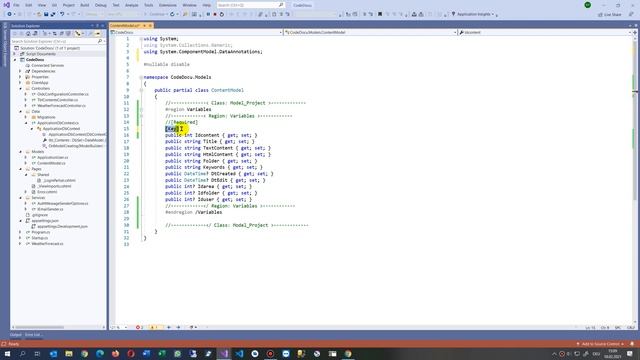Stop debugging with the red stop icon

(215, 14)
